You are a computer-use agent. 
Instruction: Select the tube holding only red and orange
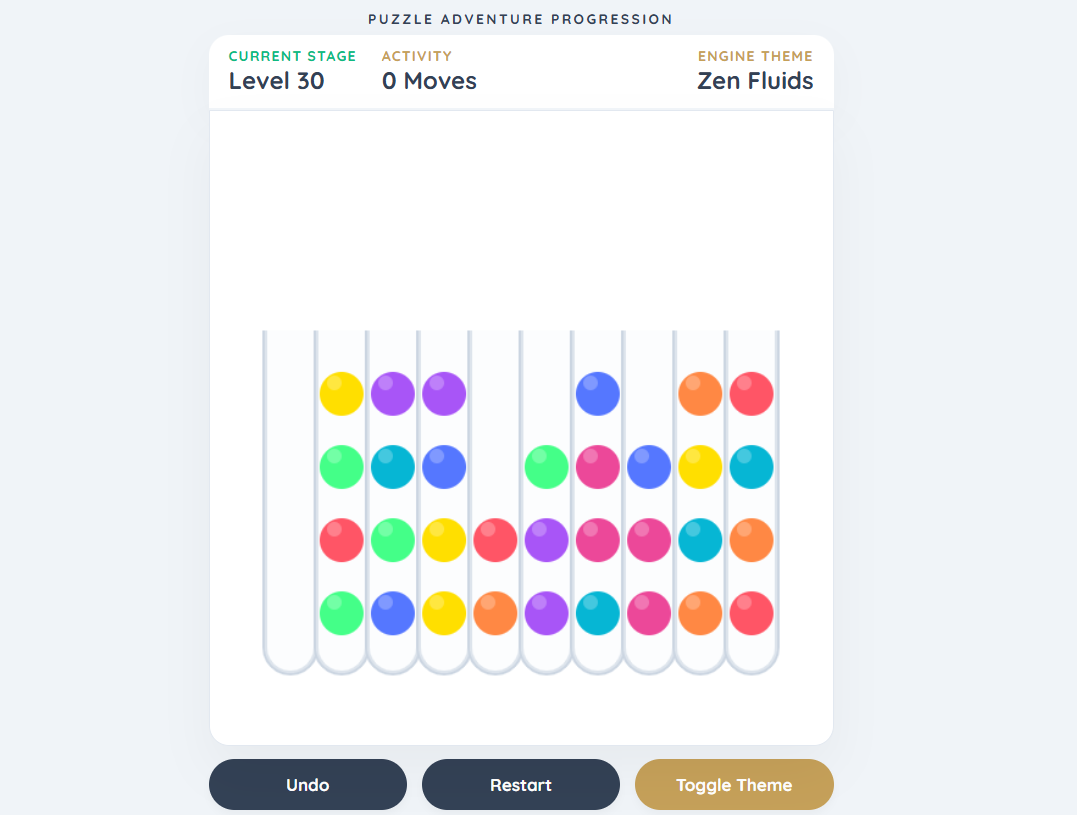point(495,502)
